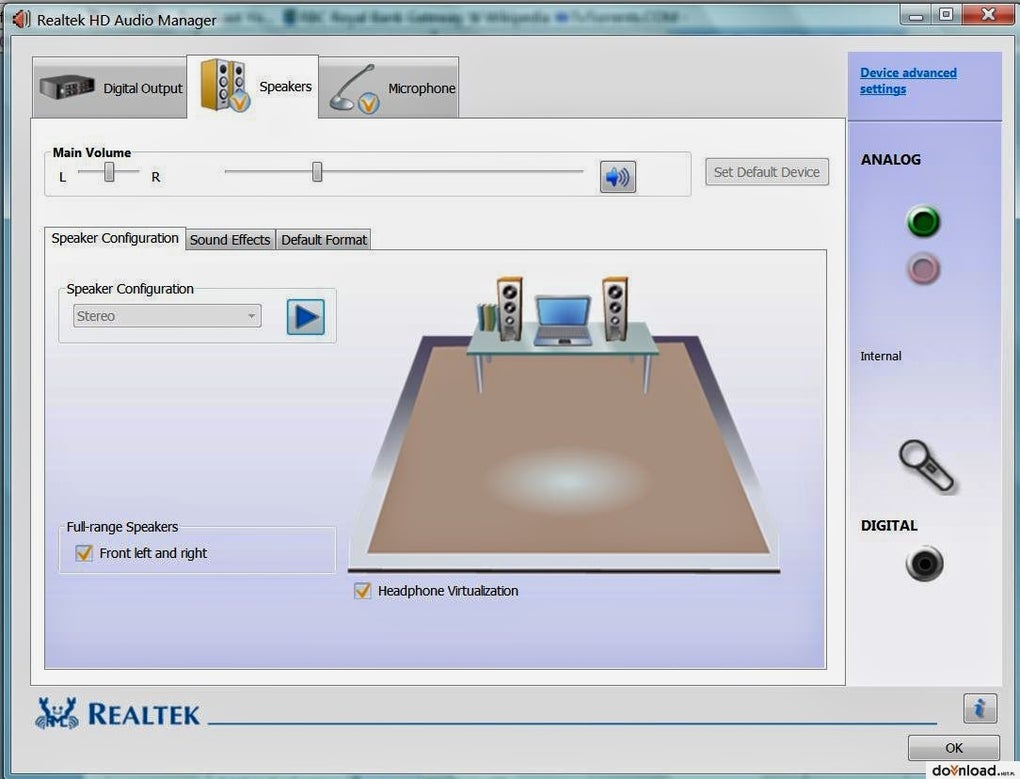Click the OK button

tap(954, 748)
